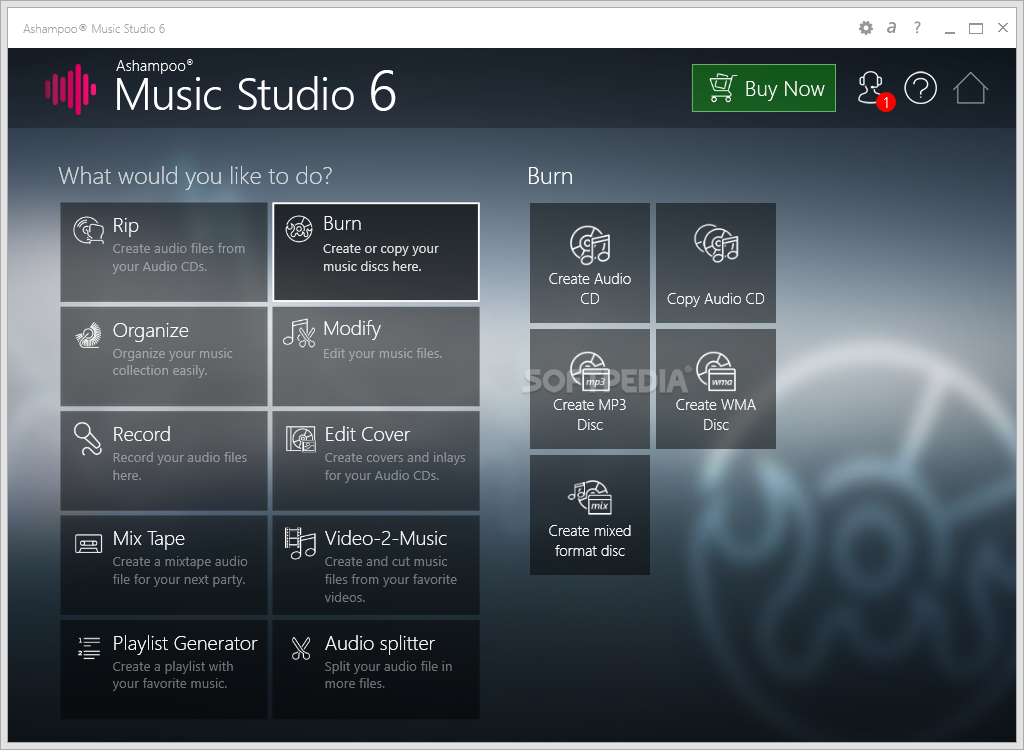Click 'Create or copy your music discs here.' text
The image size is (1024, 750).
coord(381,257)
